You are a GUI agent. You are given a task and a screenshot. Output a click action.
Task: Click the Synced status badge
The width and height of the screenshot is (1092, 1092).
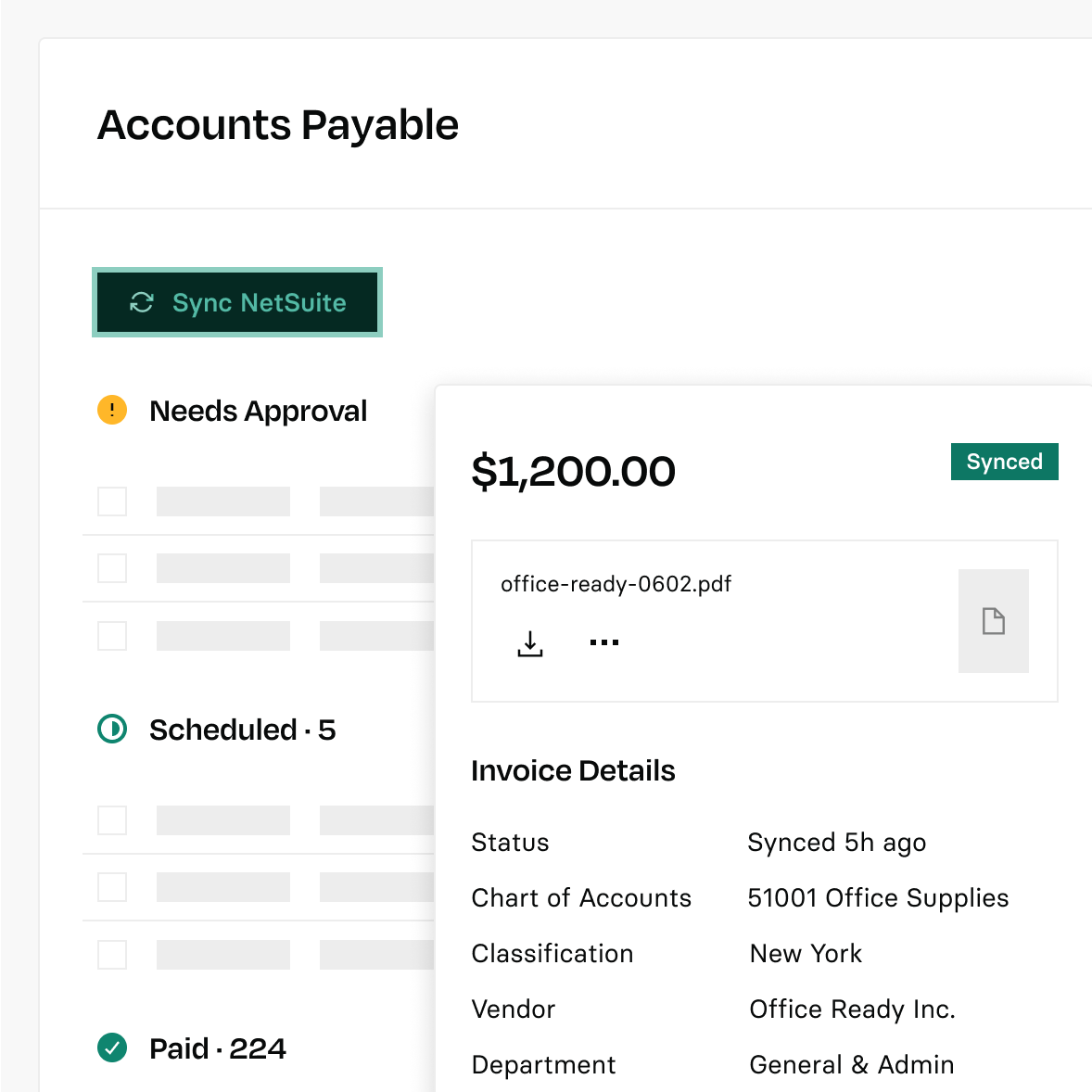(x=1004, y=462)
